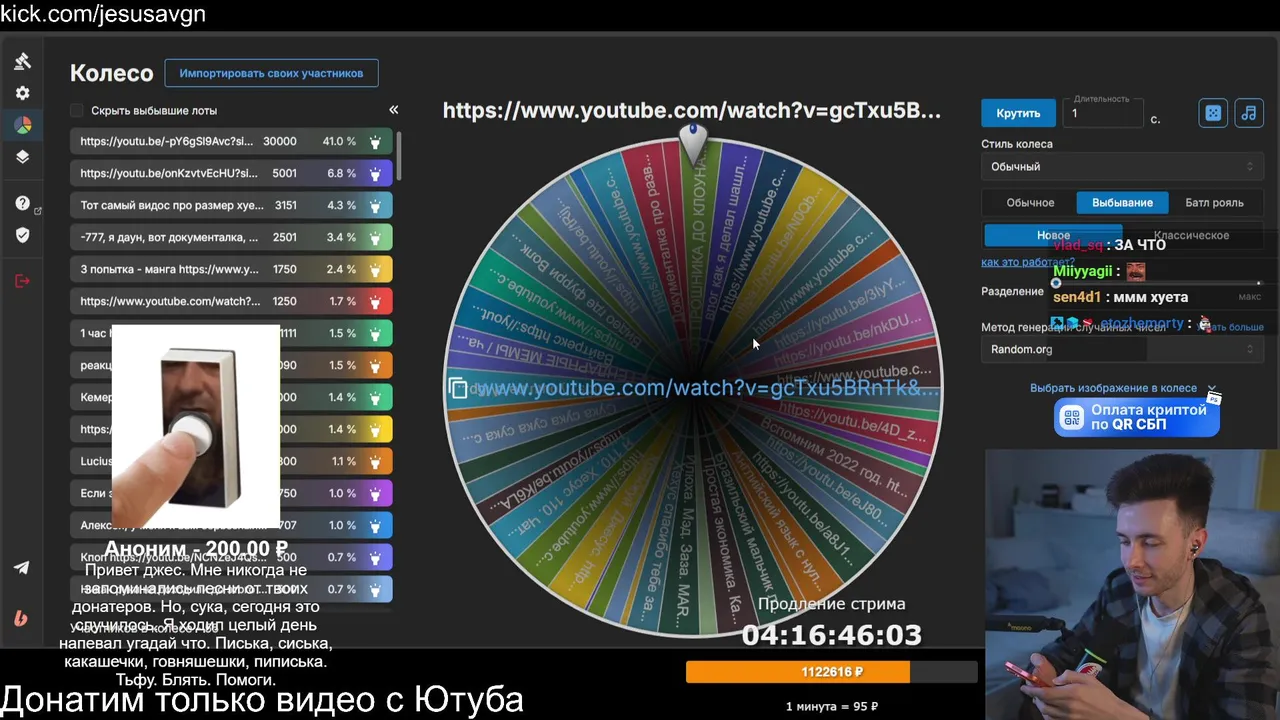
Task: Open the layers stack sidebar icon
Action: click(x=22, y=157)
